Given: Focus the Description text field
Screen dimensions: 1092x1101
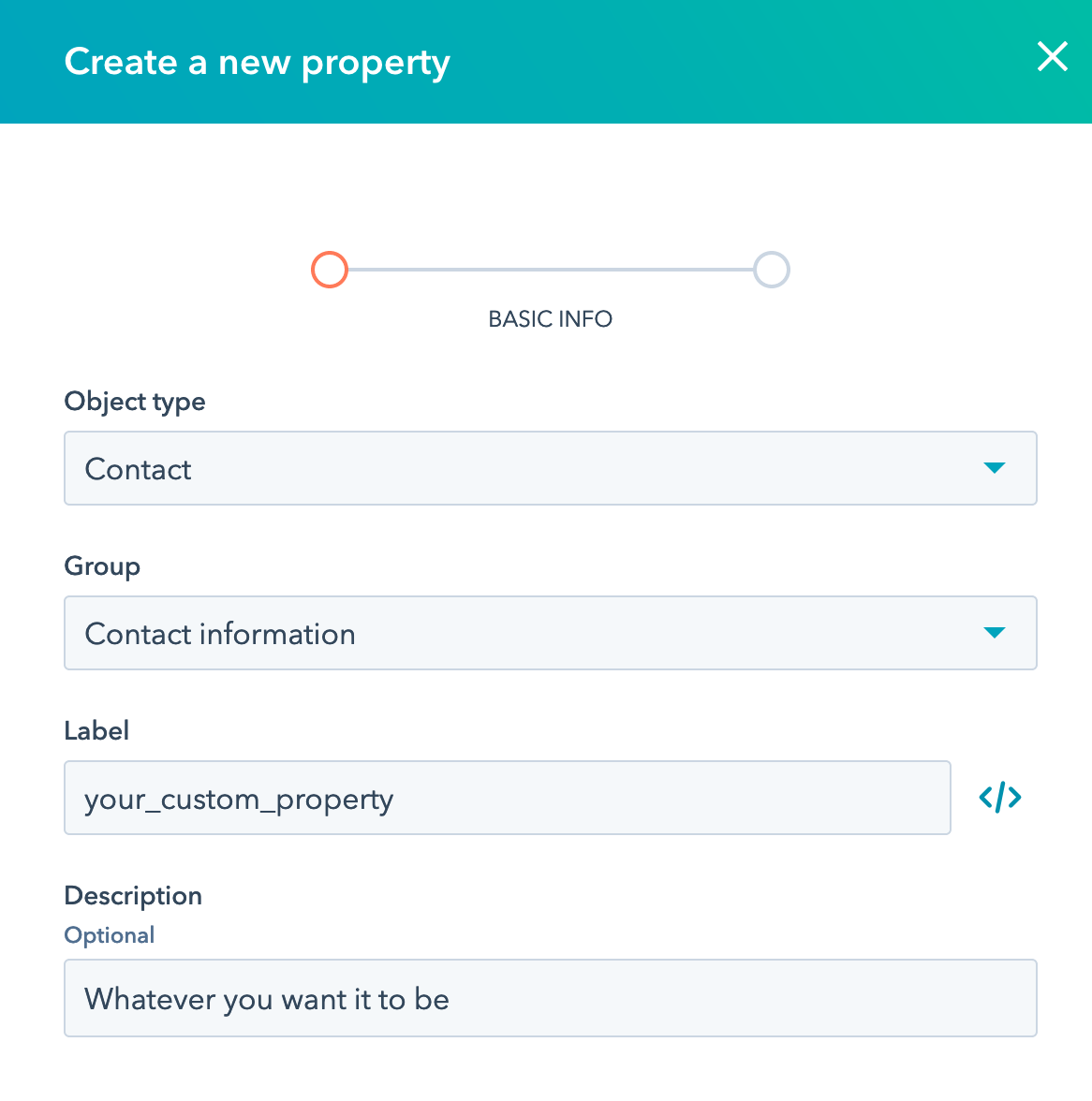Looking at the screenshot, I should (x=550, y=998).
